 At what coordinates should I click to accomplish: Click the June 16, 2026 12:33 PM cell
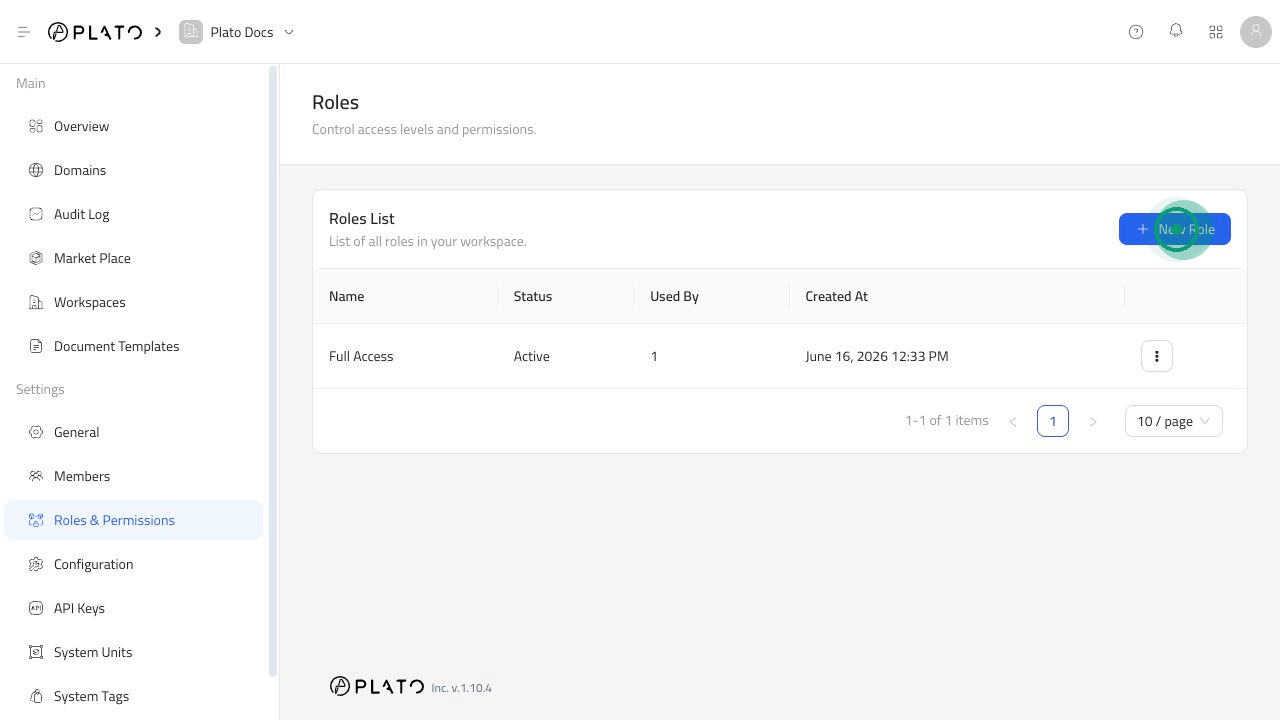(x=877, y=356)
